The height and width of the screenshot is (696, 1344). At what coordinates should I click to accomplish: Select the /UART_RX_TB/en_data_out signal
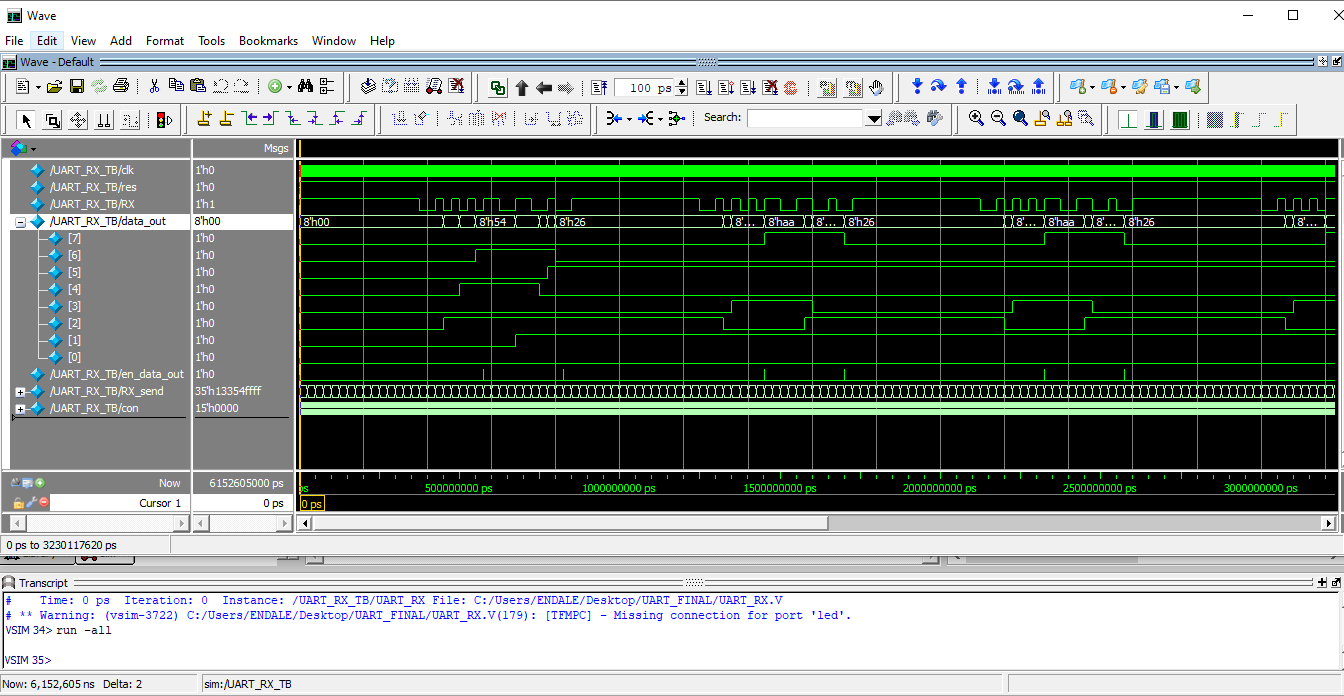116,374
